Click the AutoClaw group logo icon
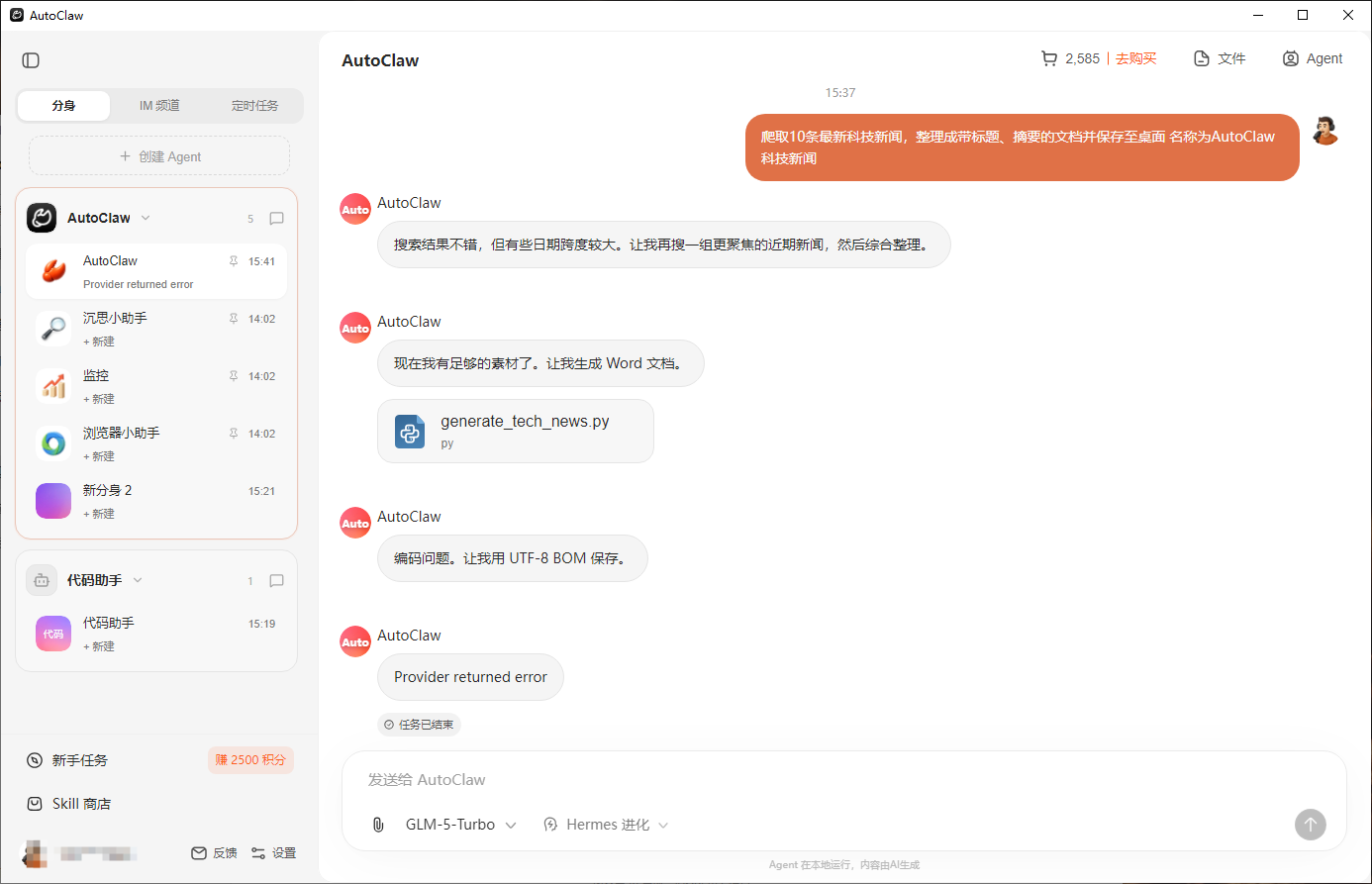Viewport: 1372px width, 884px height. pos(42,218)
